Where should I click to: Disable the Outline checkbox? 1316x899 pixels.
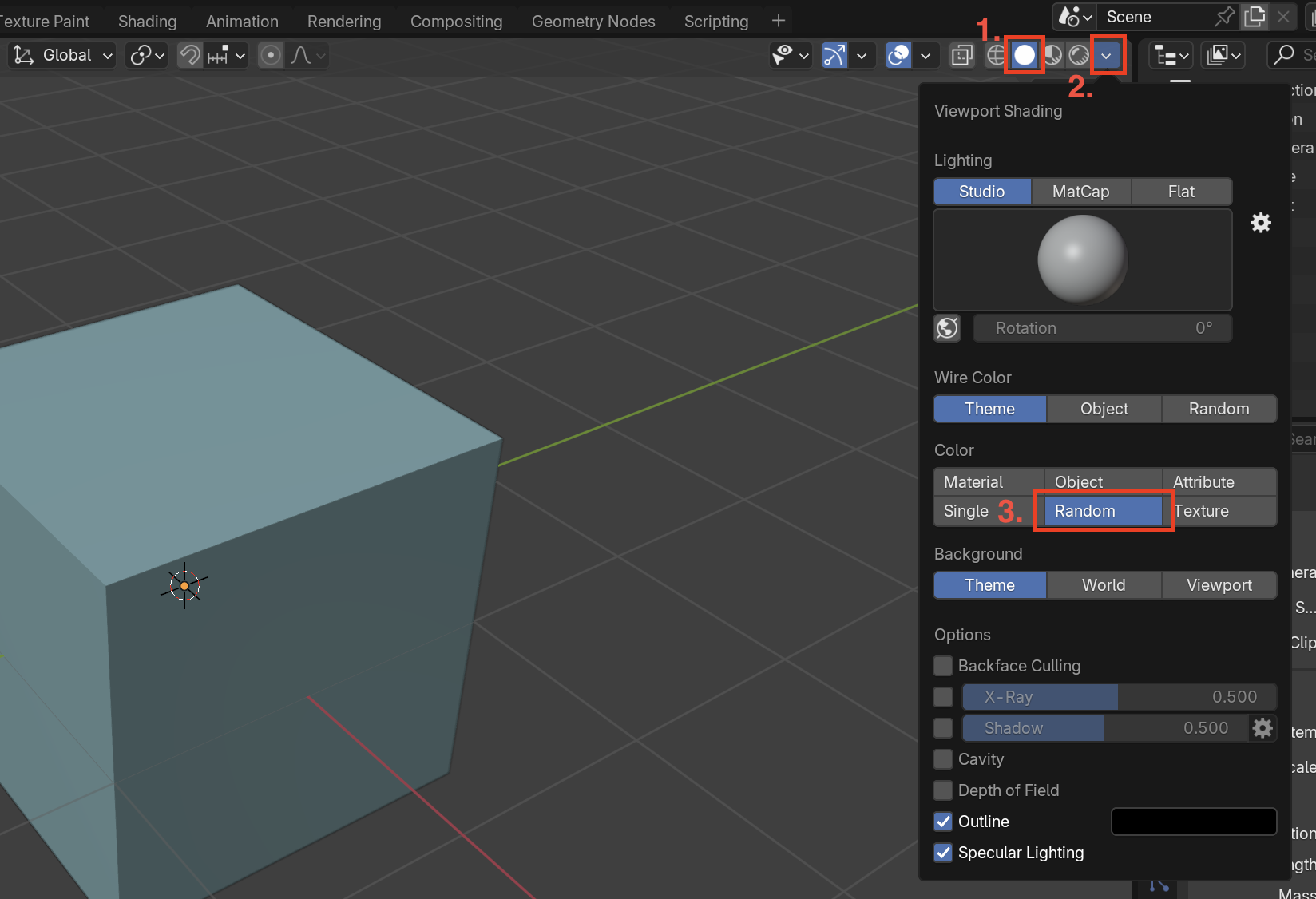[x=943, y=822]
